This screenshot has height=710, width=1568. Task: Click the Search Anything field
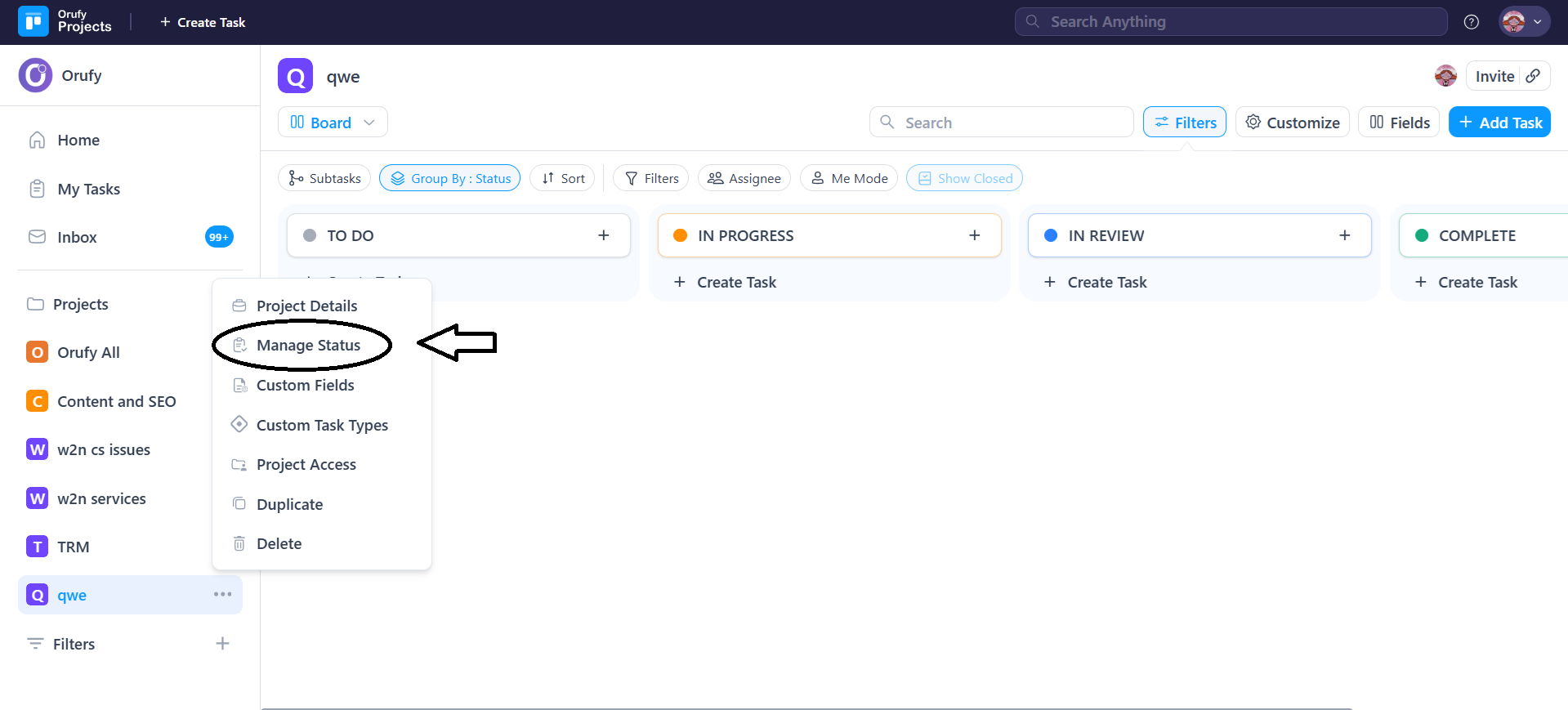click(1231, 22)
